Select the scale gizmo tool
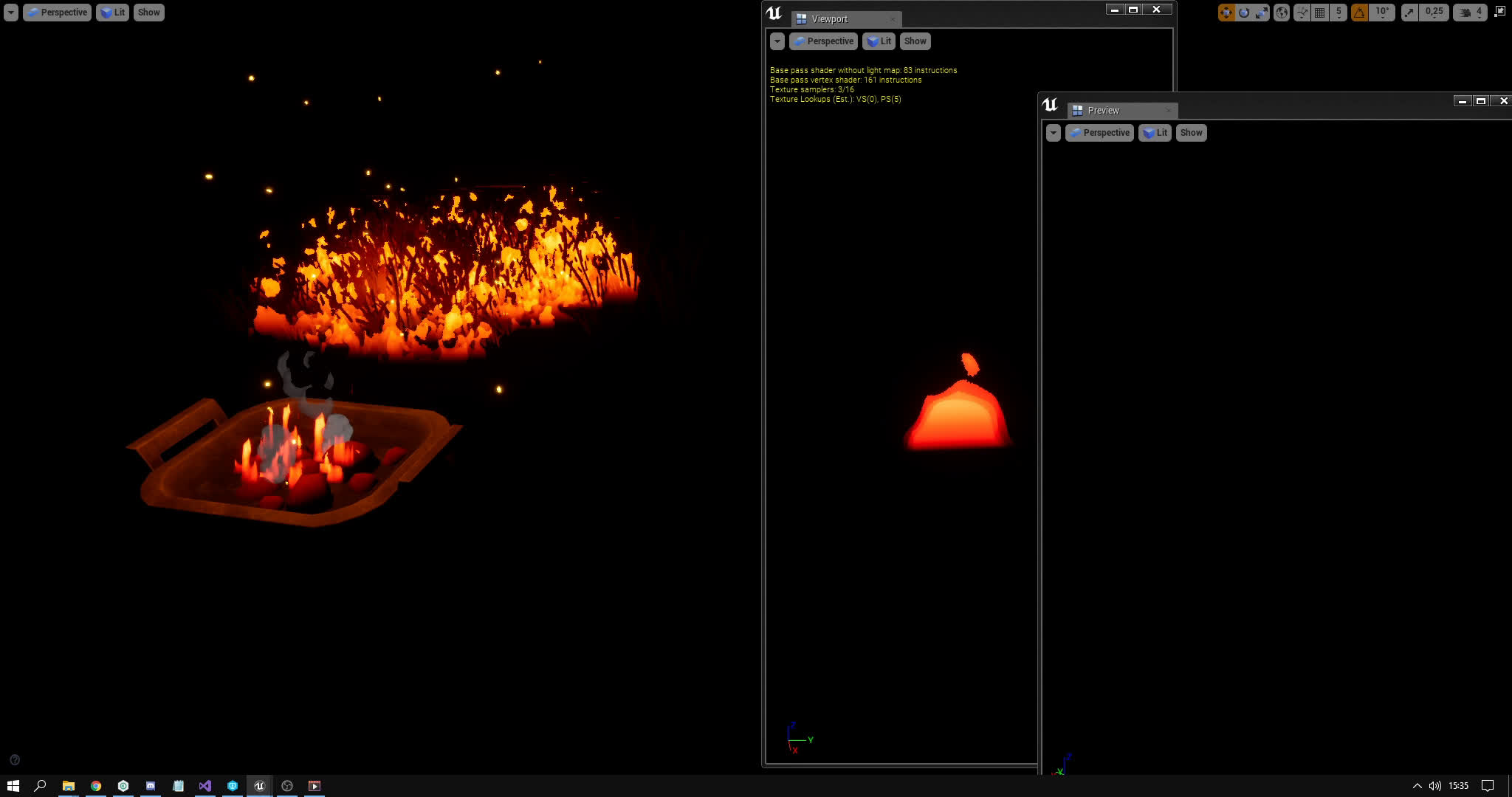Viewport: 1512px width, 797px height. [x=1262, y=12]
